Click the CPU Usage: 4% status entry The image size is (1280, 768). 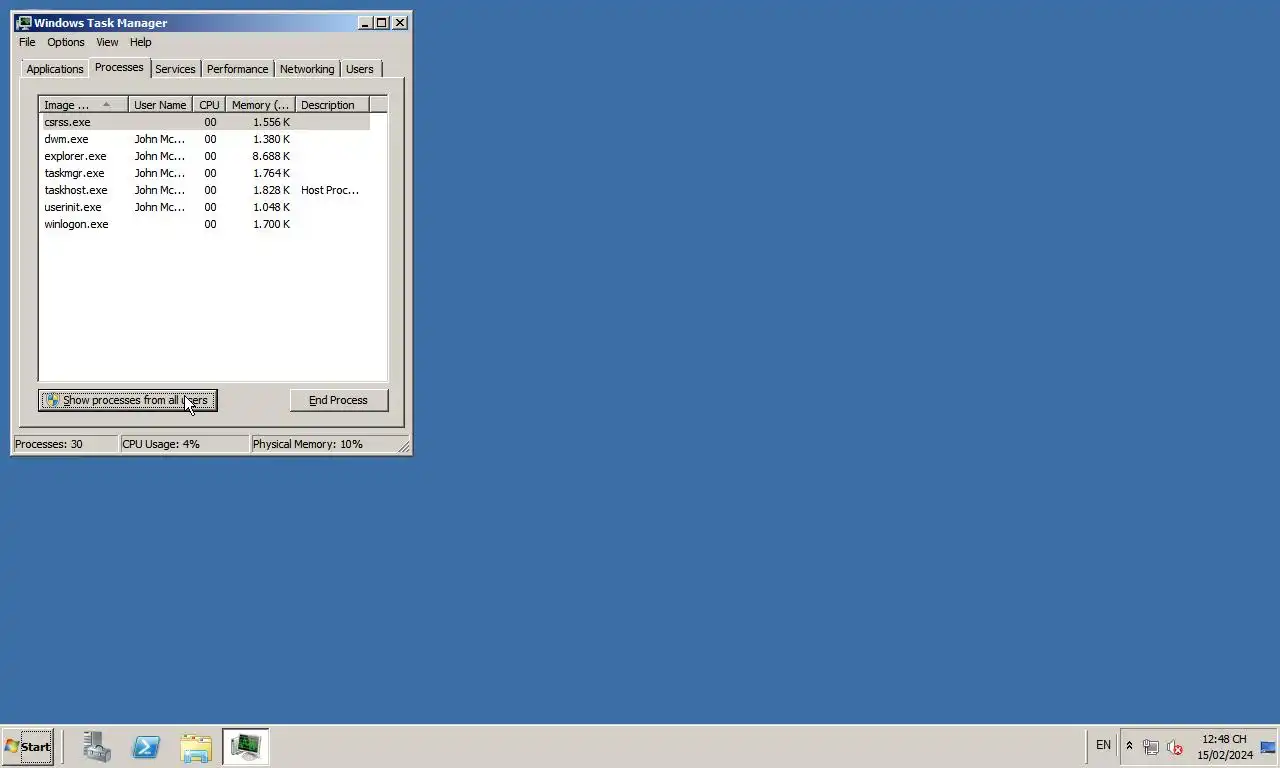184,444
